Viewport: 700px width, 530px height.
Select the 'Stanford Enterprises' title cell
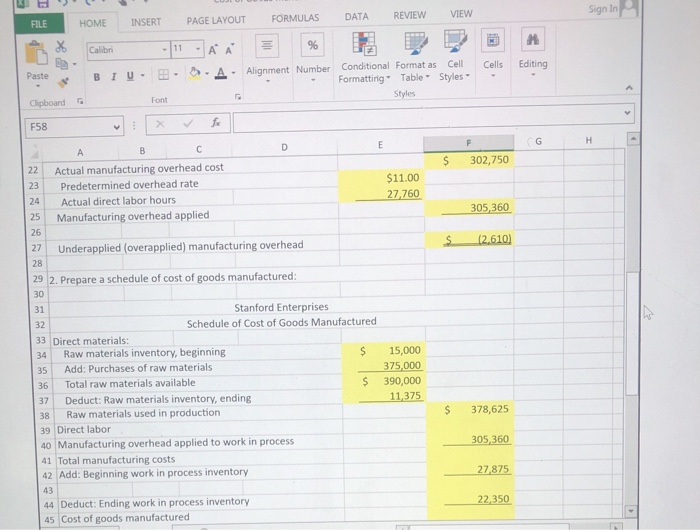tap(281, 307)
